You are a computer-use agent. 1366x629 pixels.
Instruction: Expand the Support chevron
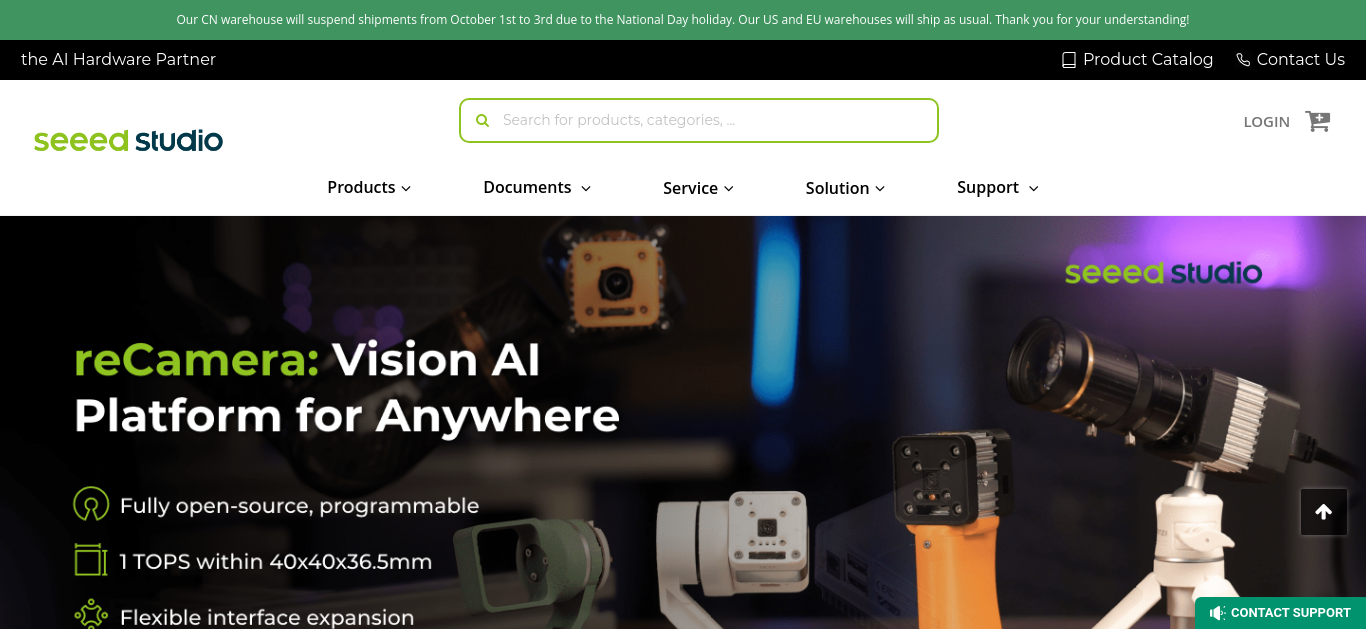coord(1034,188)
